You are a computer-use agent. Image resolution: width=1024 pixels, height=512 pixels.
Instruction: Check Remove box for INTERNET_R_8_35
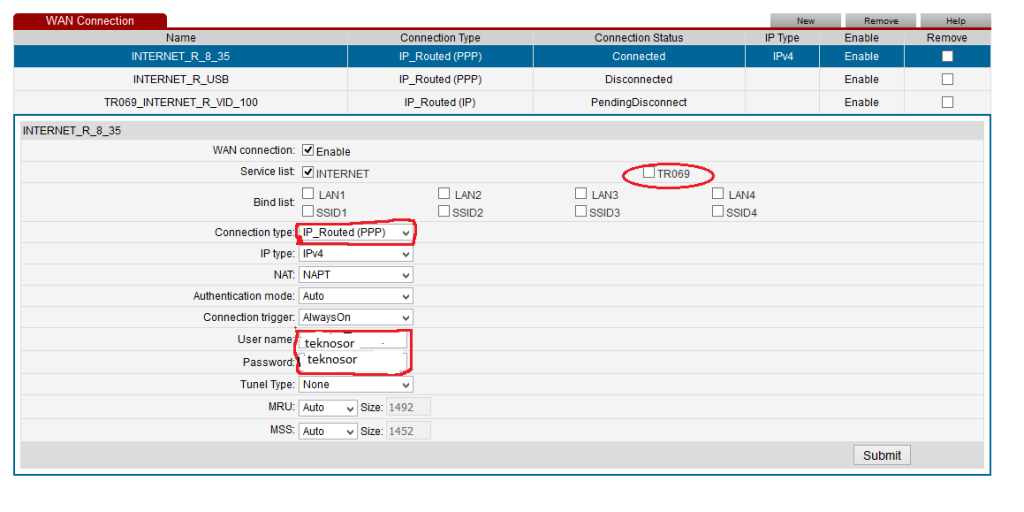point(947,56)
